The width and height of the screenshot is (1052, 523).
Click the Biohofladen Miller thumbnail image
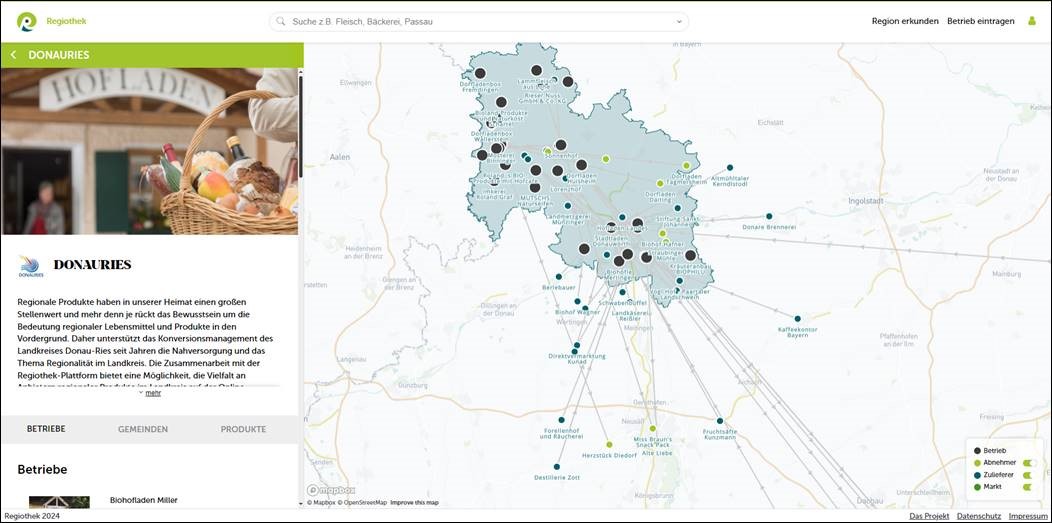pos(59,502)
